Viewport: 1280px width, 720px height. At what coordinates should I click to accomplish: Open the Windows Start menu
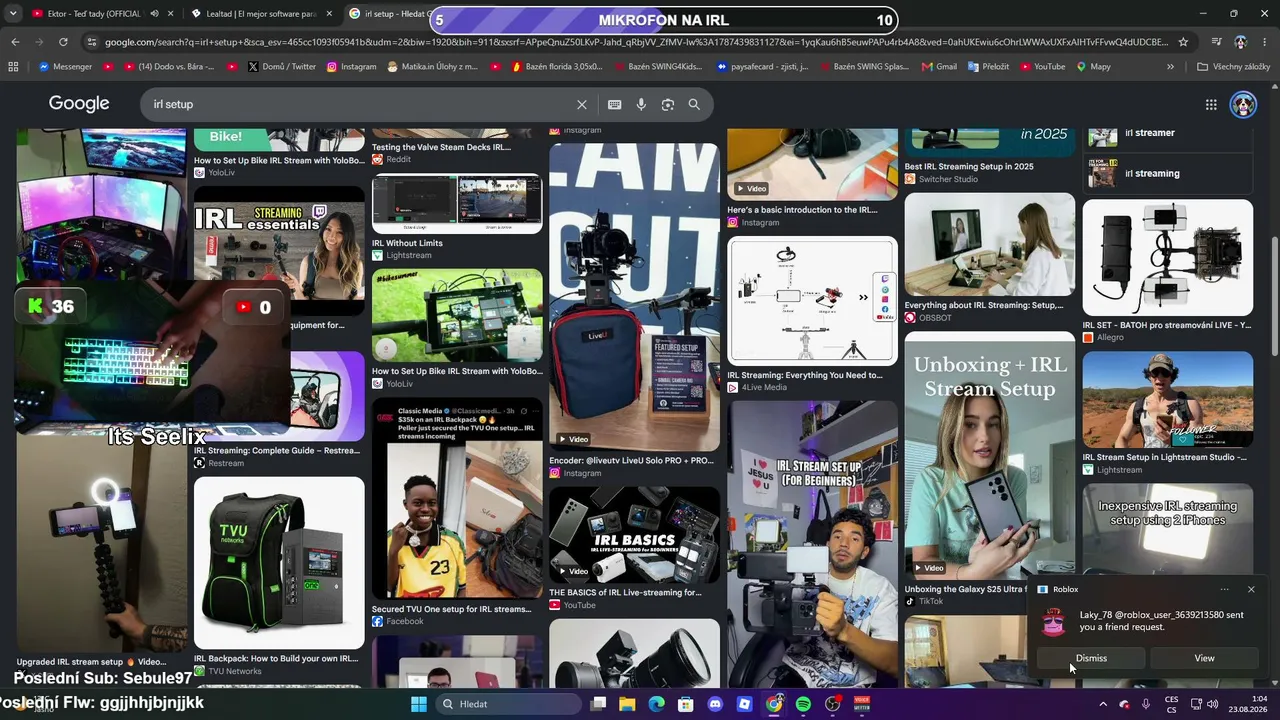pyautogui.click(x=419, y=704)
